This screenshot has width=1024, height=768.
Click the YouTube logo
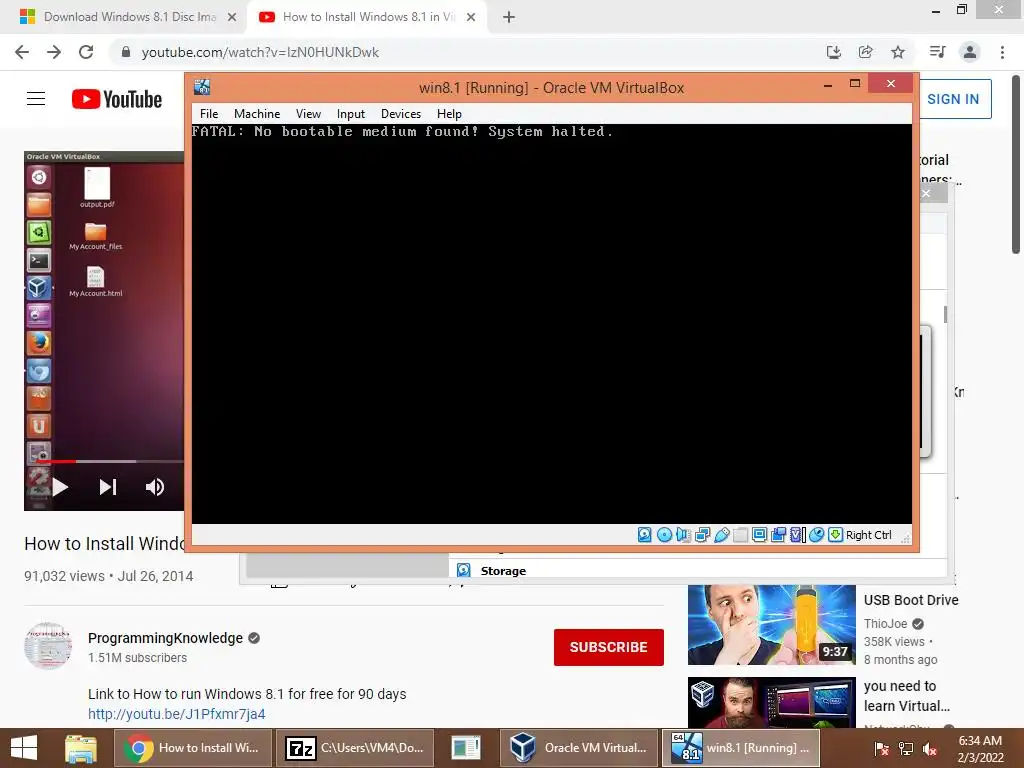click(x=117, y=99)
